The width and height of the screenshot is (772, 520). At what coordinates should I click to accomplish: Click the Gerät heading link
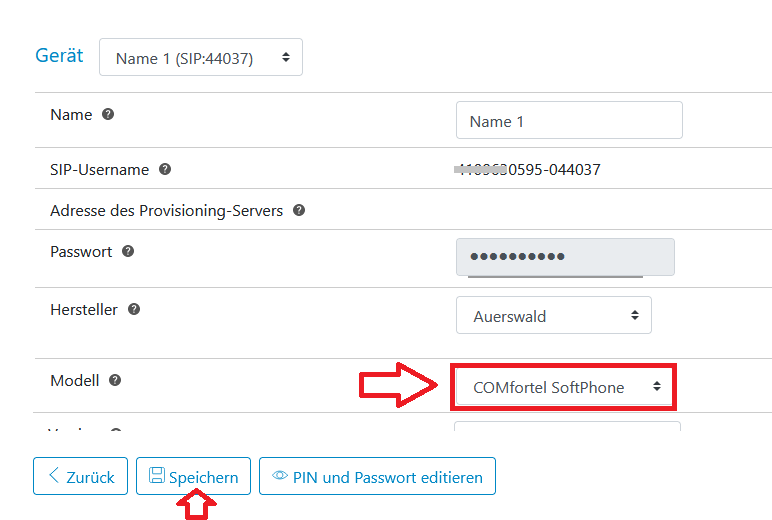coord(59,56)
